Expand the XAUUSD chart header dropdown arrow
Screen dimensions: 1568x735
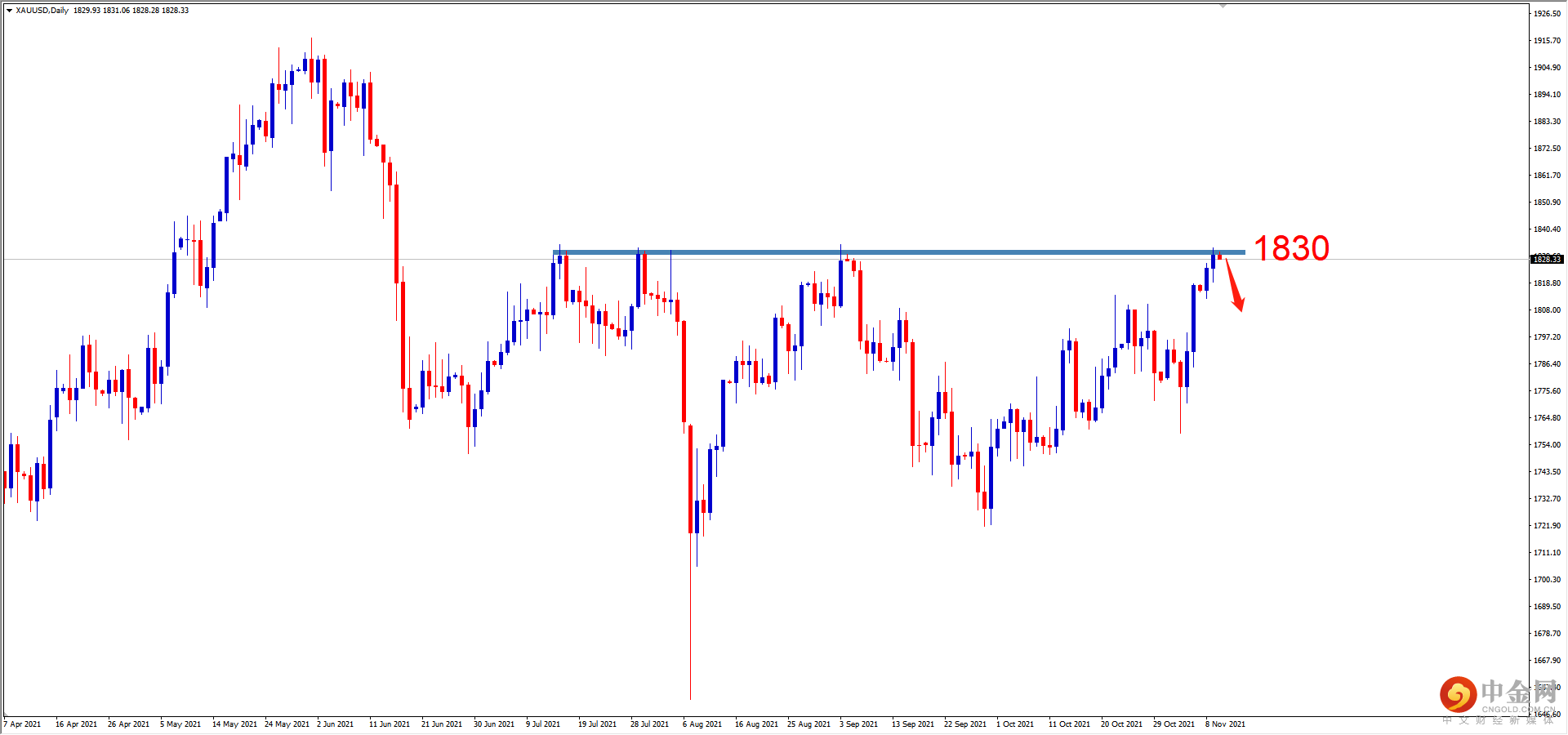coord(11,11)
